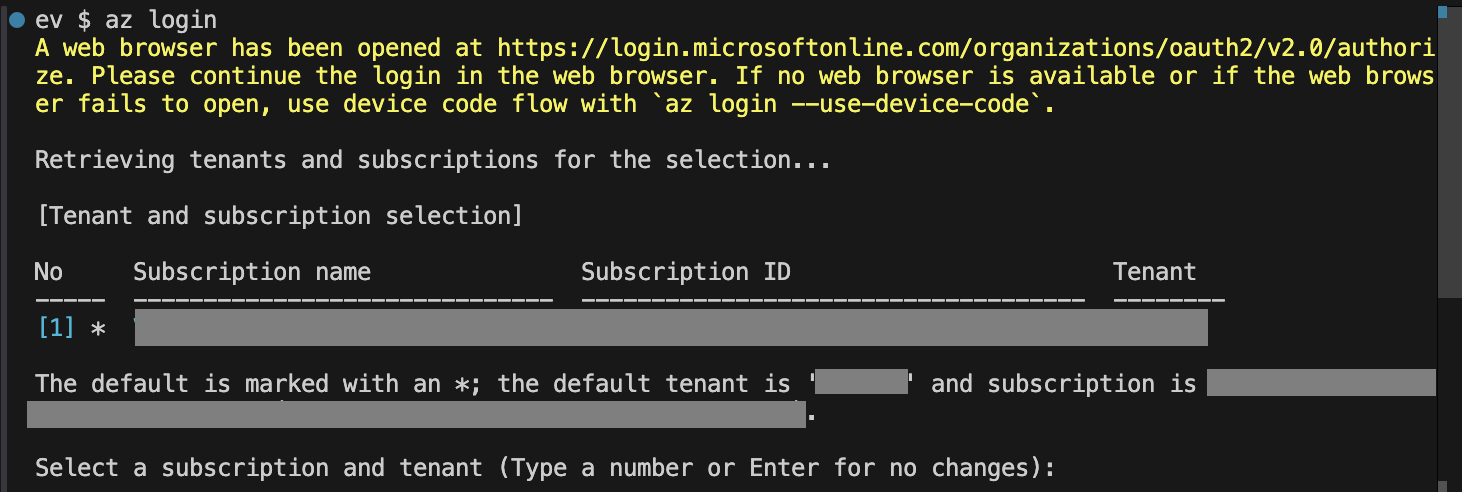The width and height of the screenshot is (1462, 492).
Task: Click the redacted subscription row
Action: (x=671, y=328)
